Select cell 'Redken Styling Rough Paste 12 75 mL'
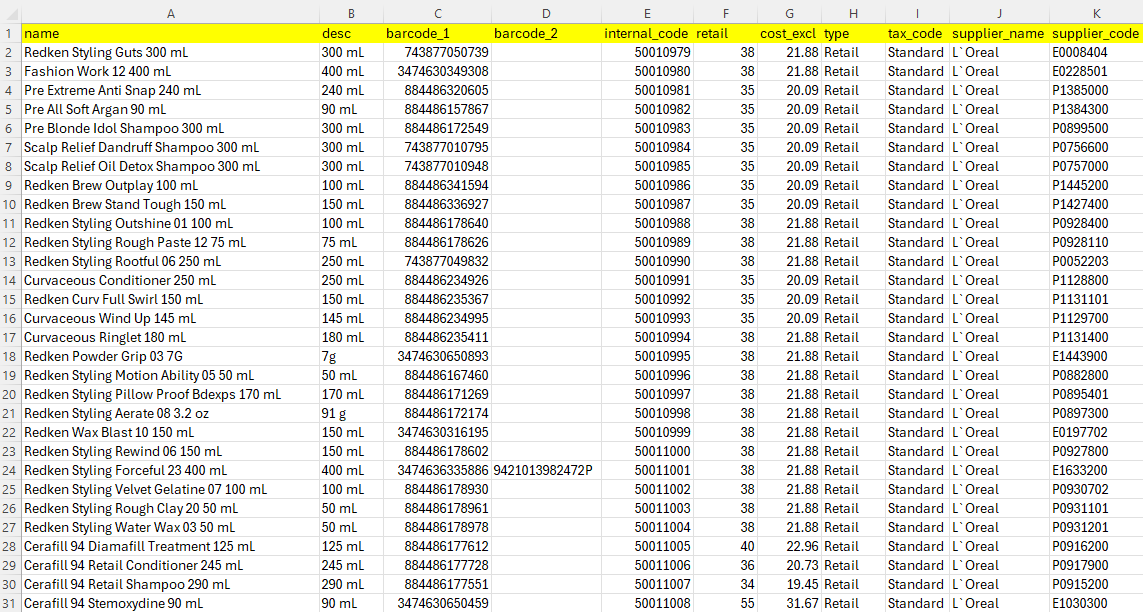 (x=171, y=242)
